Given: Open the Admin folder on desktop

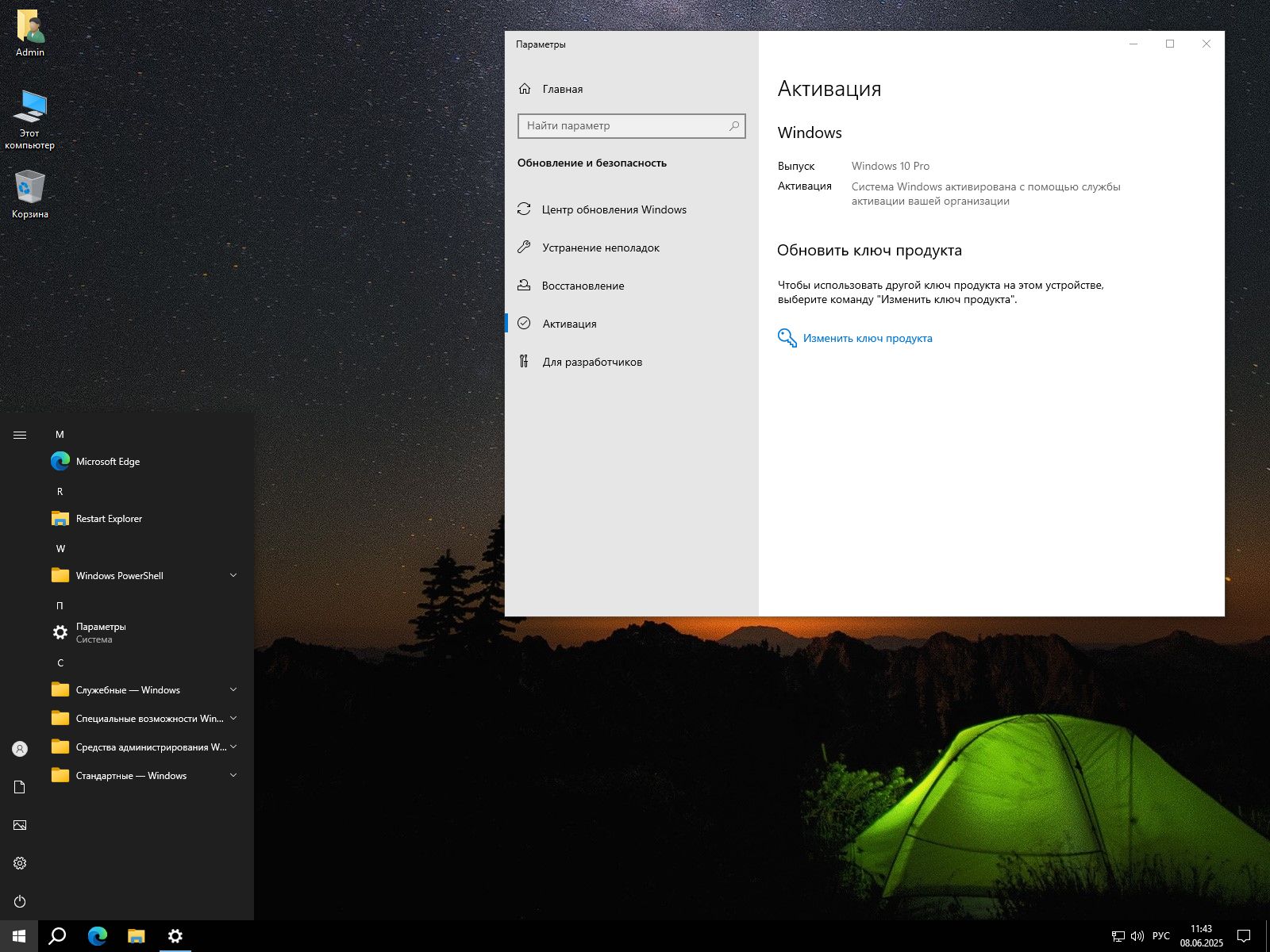Looking at the screenshot, I should [x=30, y=33].
